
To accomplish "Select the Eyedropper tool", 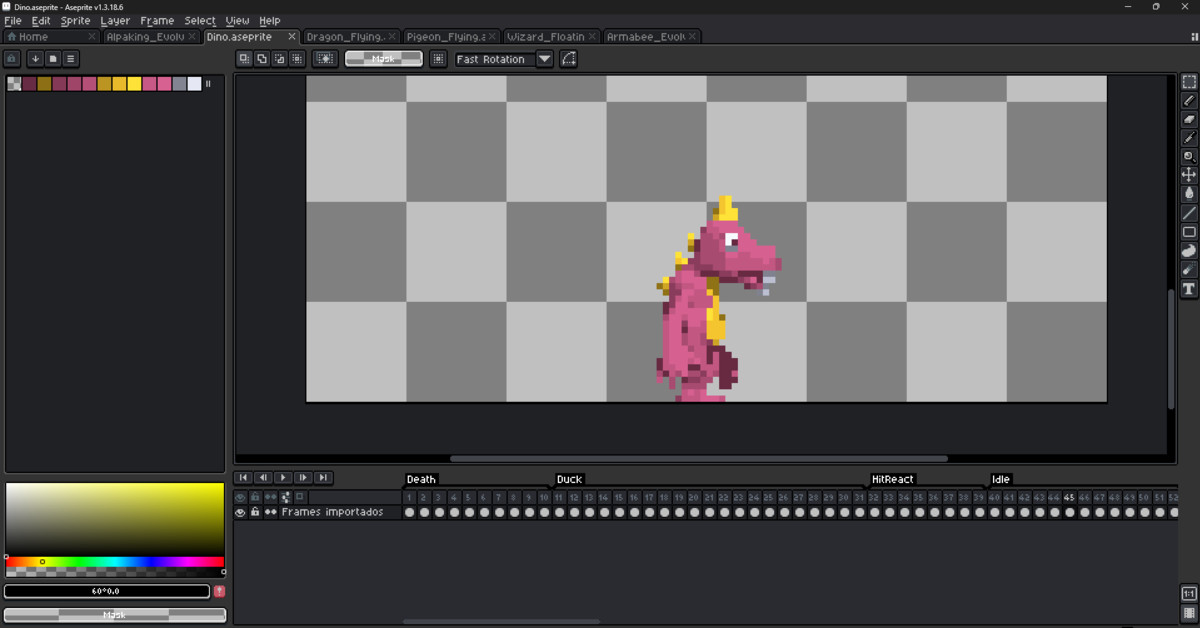I will pos(1189,138).
